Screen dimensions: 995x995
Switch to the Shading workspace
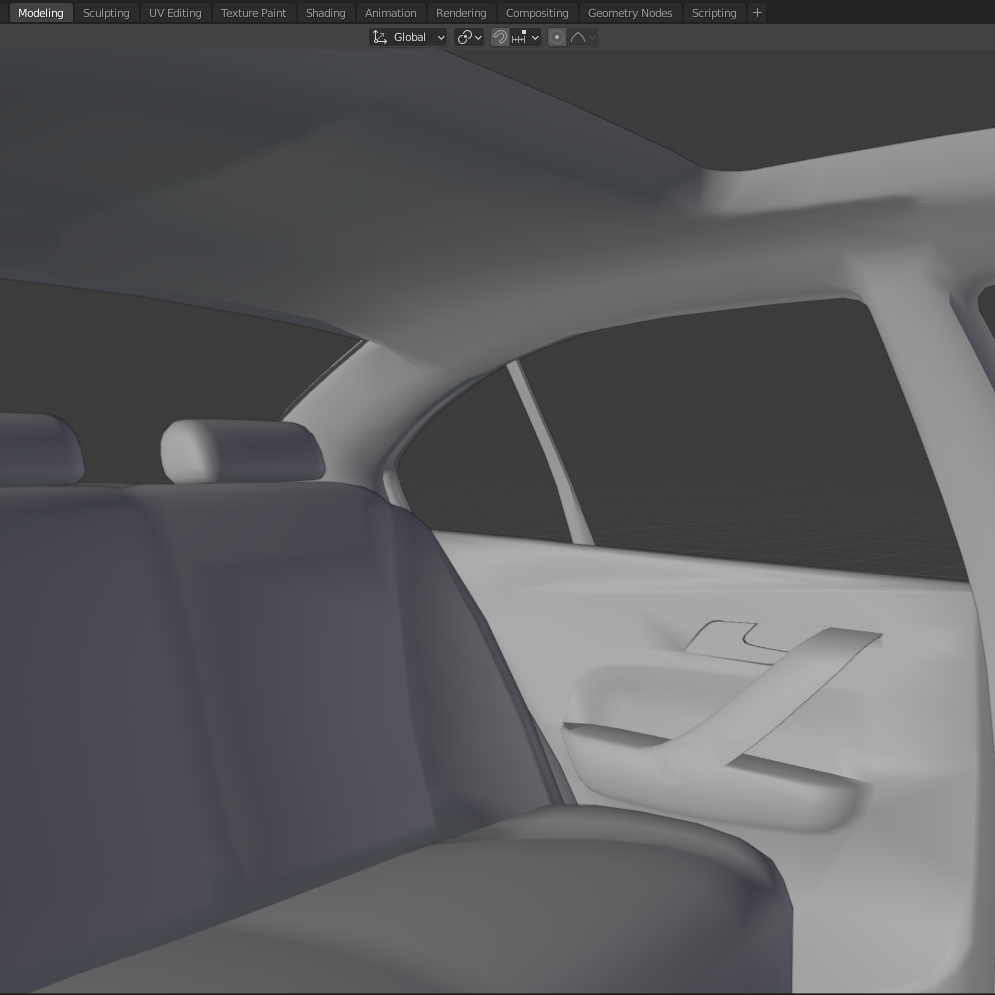click(326, 13)
